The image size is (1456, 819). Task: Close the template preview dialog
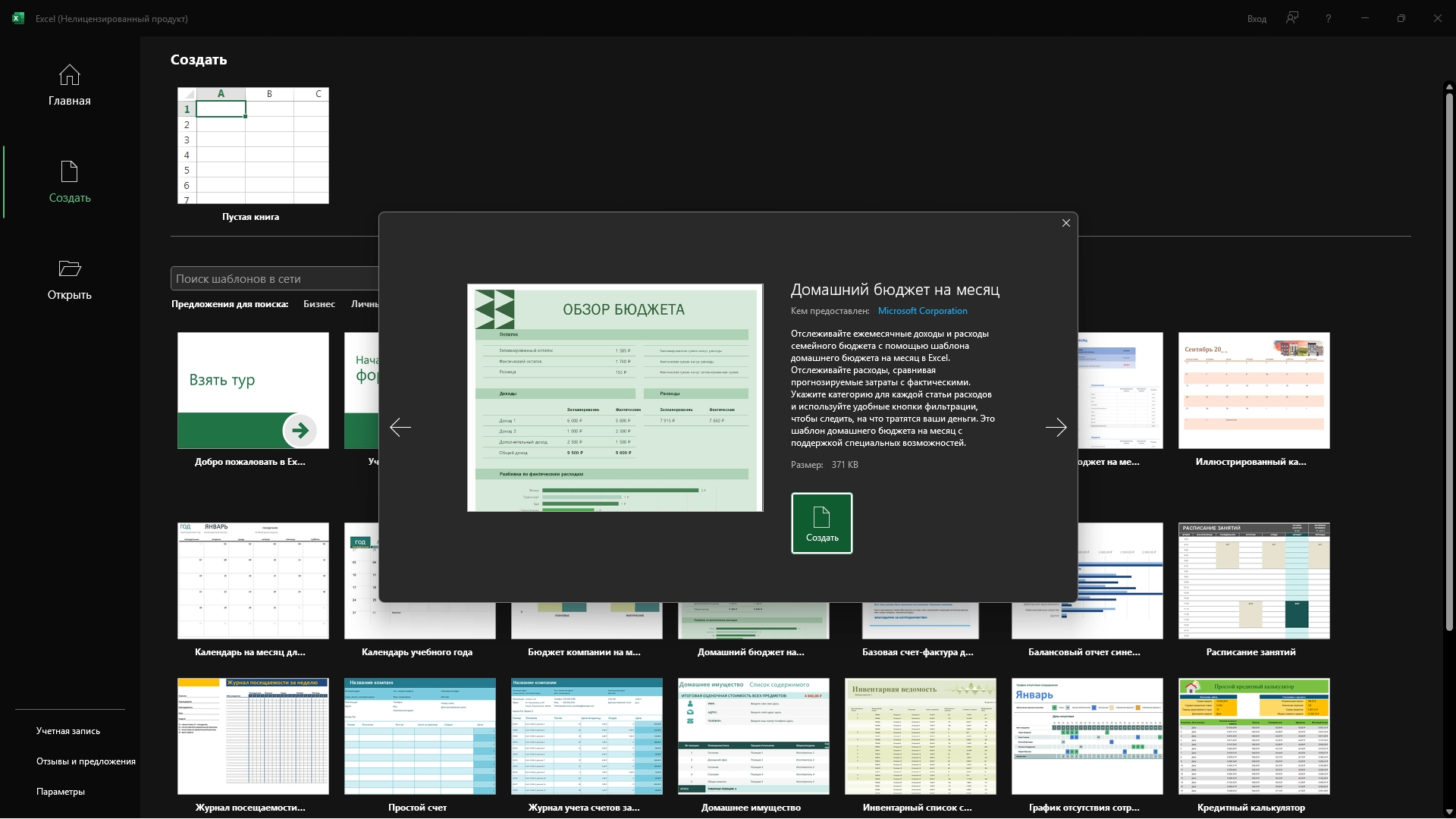[x=1065, y=223]
